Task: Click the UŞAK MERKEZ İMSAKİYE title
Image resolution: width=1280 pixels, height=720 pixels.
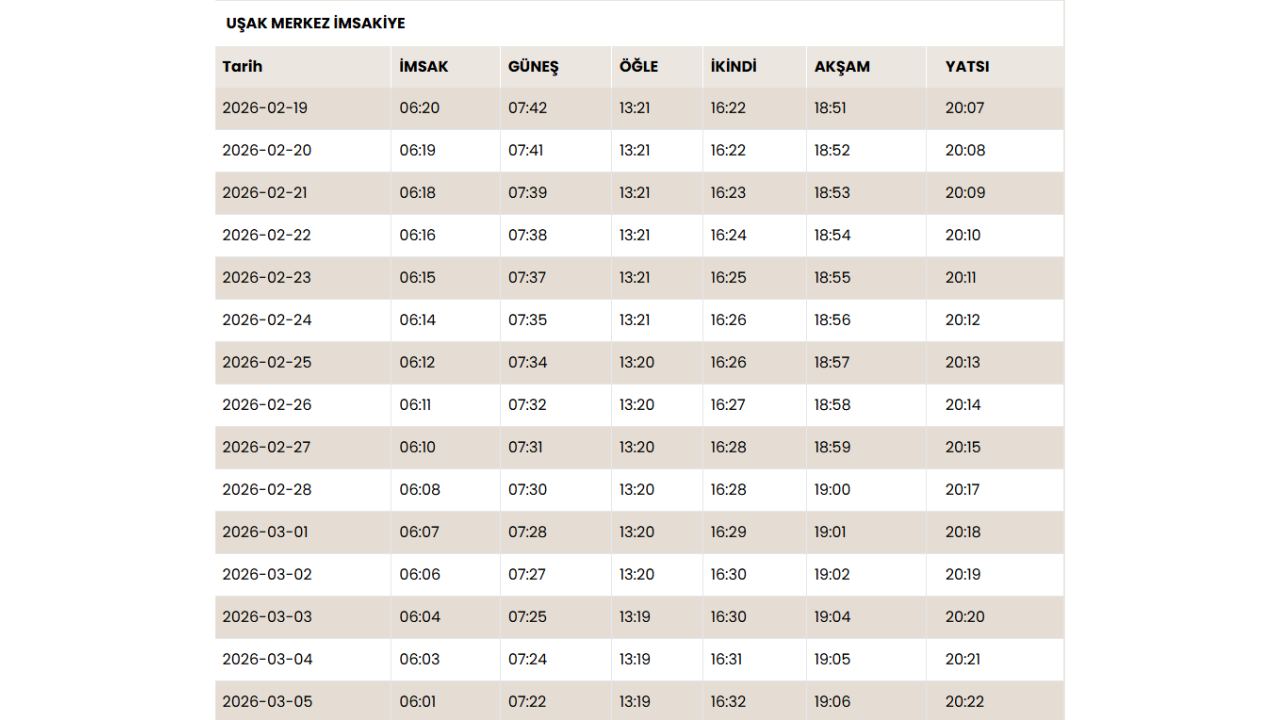Action: pos(315,23)
